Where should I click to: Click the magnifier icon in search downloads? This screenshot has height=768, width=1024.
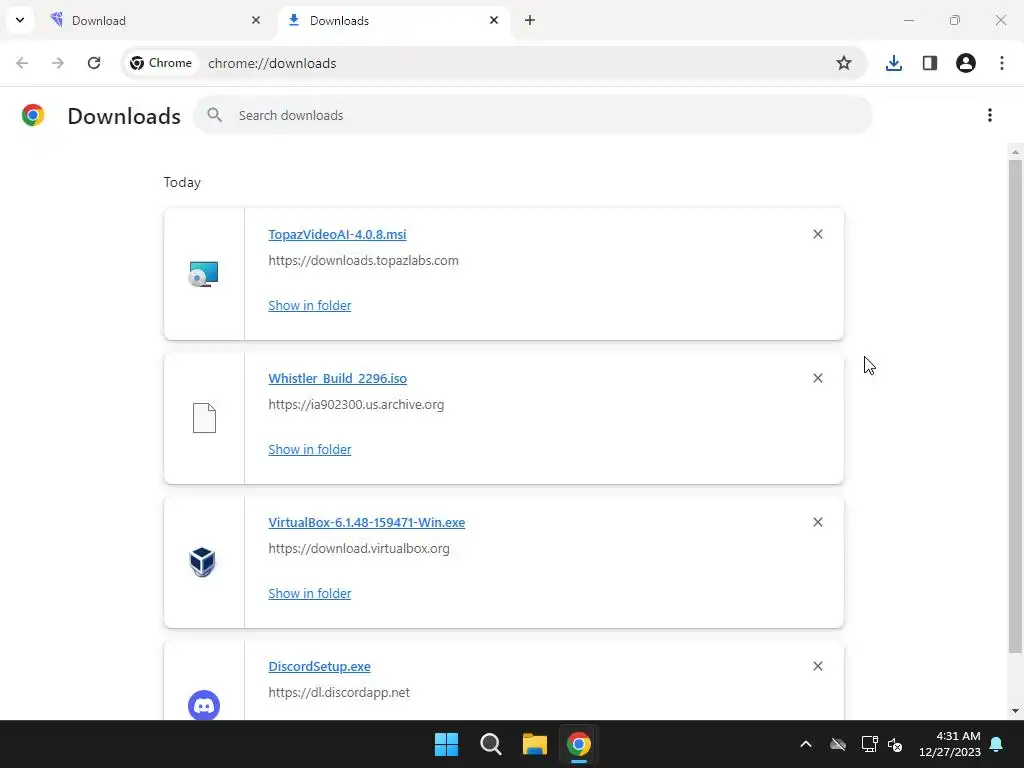214,115
